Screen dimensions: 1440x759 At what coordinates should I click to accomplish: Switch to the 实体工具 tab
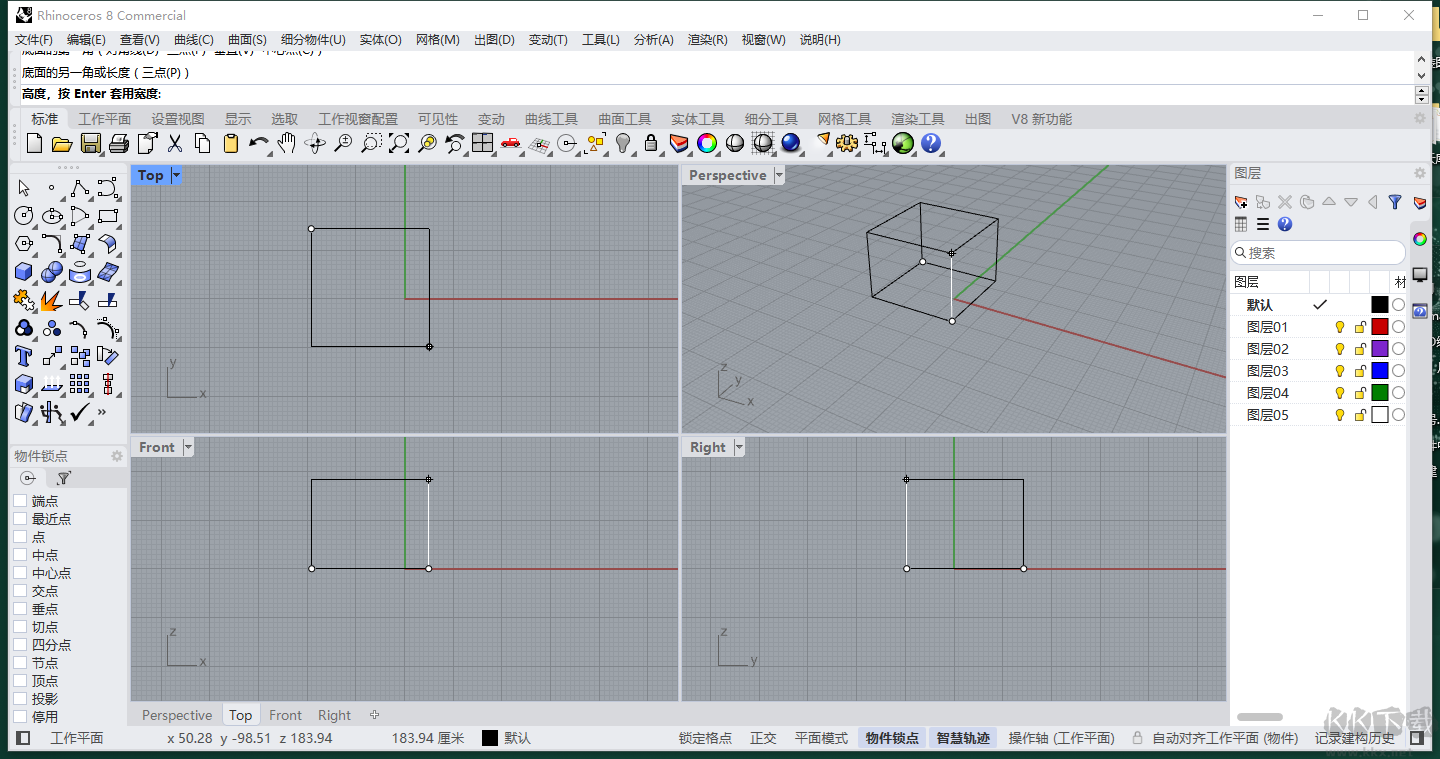click(697, 118)
